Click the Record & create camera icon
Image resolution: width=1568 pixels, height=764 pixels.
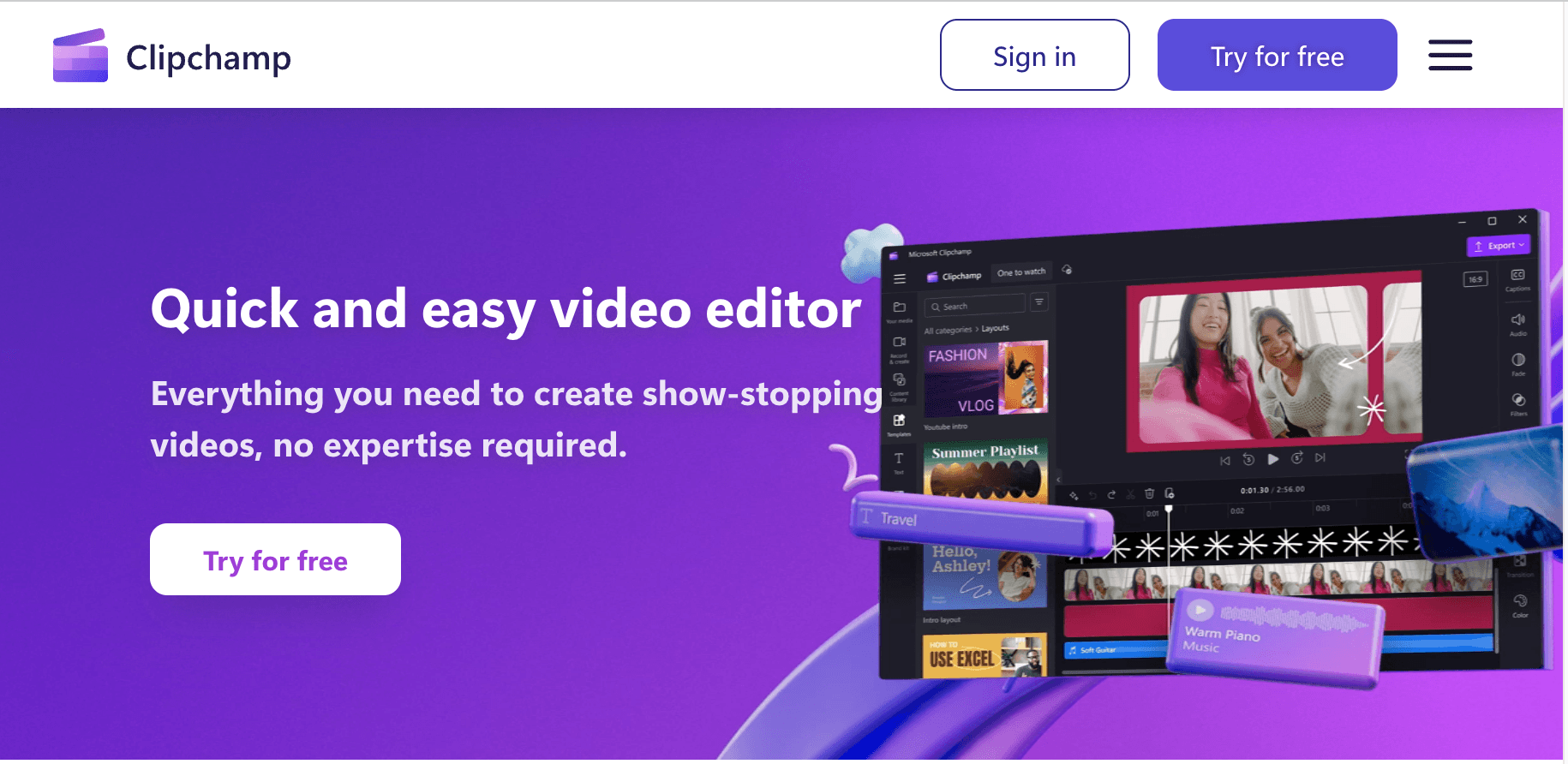pos(899,343)
